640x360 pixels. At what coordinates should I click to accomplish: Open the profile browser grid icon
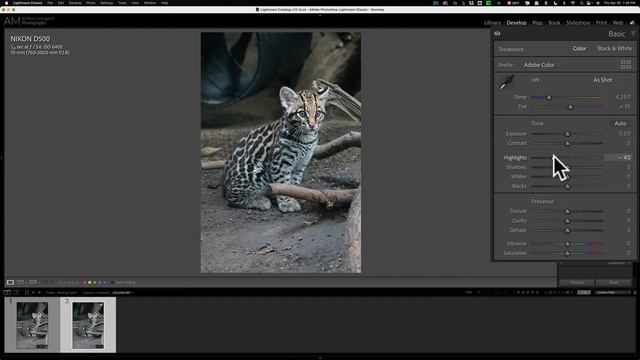coord(625,64)
